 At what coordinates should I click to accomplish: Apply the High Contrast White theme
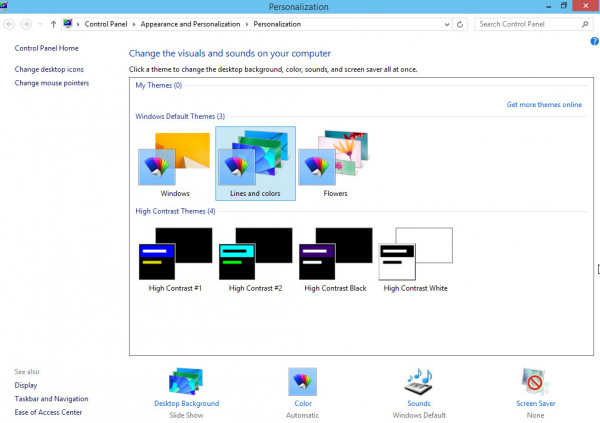tap(416, 254)
